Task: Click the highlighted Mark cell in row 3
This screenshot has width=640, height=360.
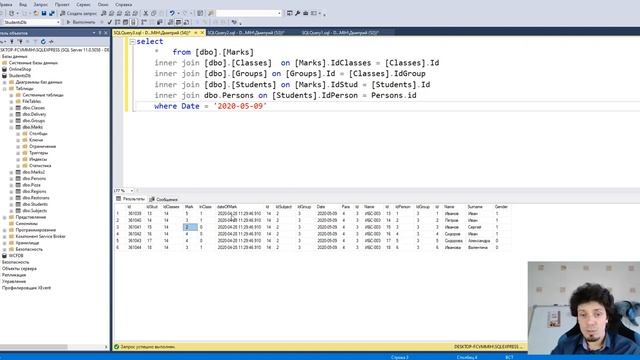Action: click(x=190, y=227)
